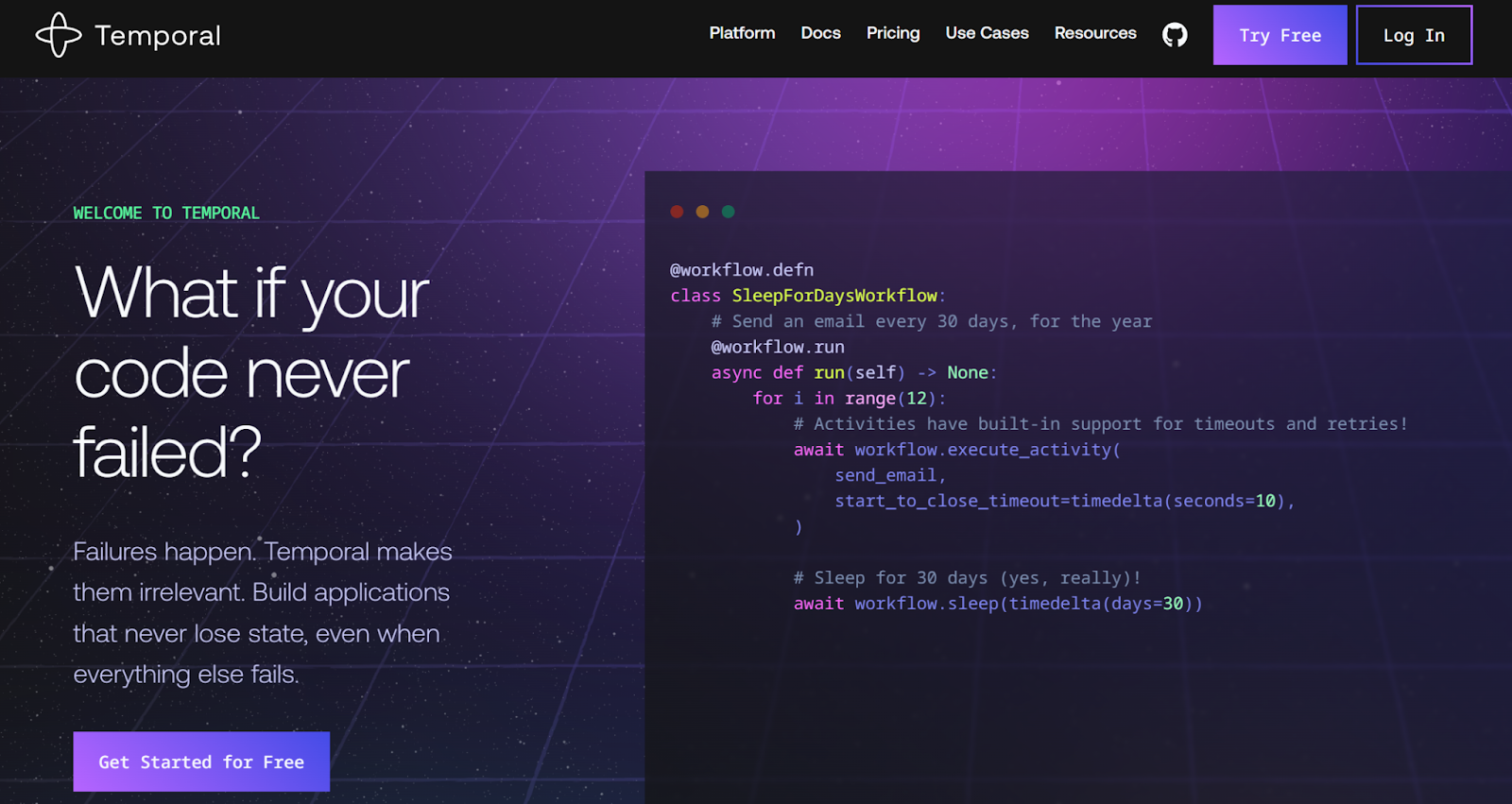This screenshot has height=804, width=1512.
Task: Open the Platform menu
Action: click(x=742, y=33)
